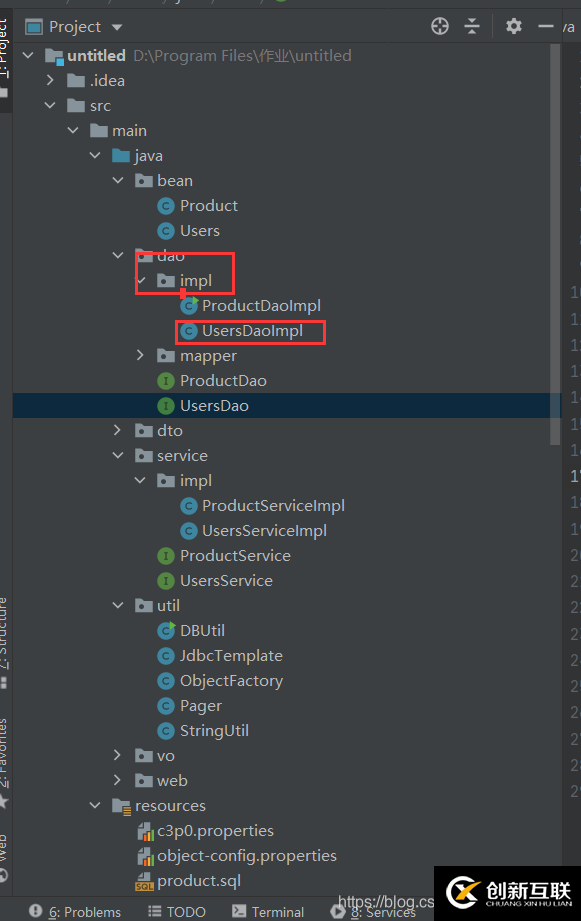Open the Project view dropdown arrow
This screenshot has width=581, height=921.
(117, 27)
